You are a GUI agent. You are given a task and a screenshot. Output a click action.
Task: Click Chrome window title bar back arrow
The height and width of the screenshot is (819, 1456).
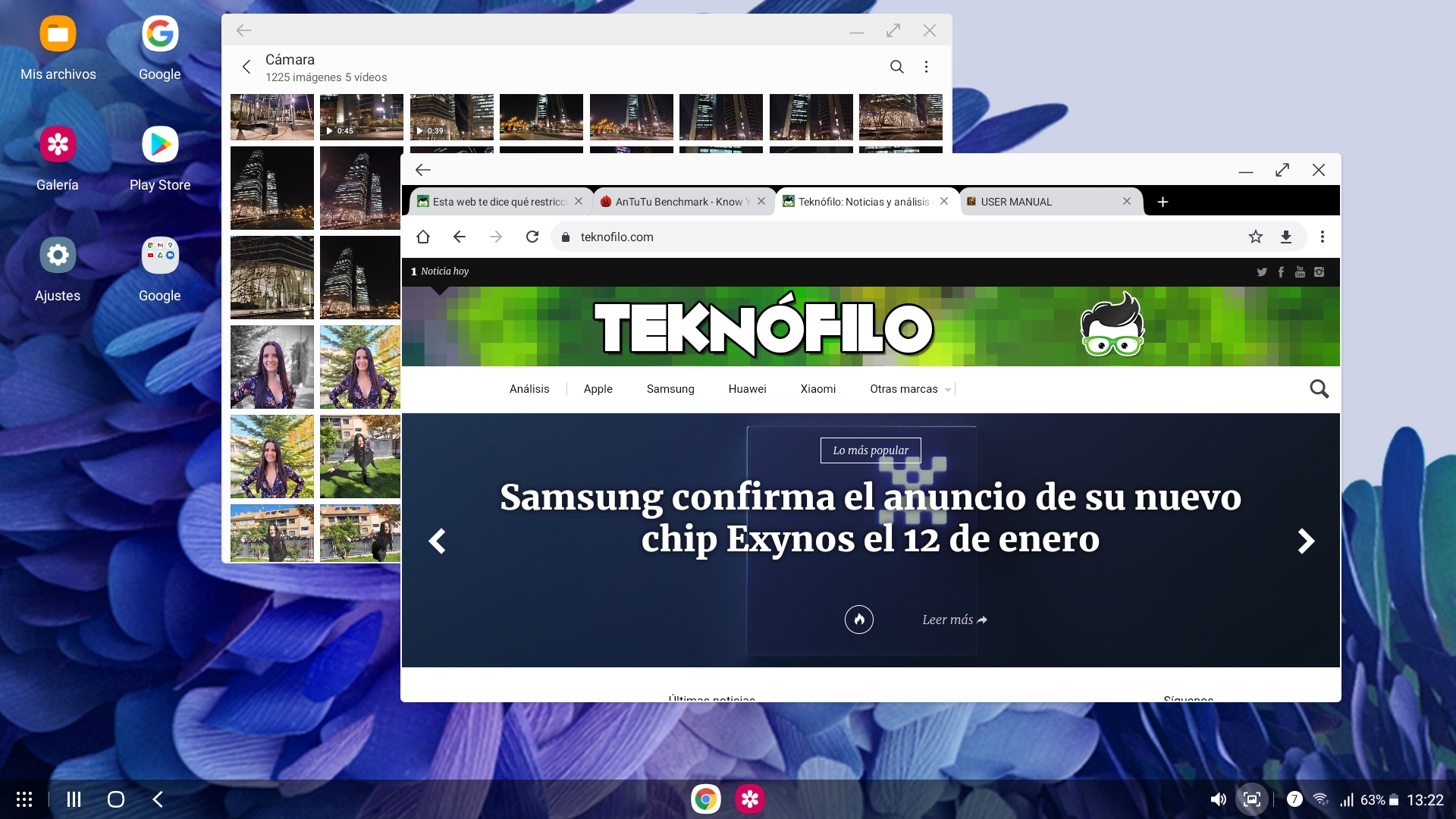[x=423, y=171]
